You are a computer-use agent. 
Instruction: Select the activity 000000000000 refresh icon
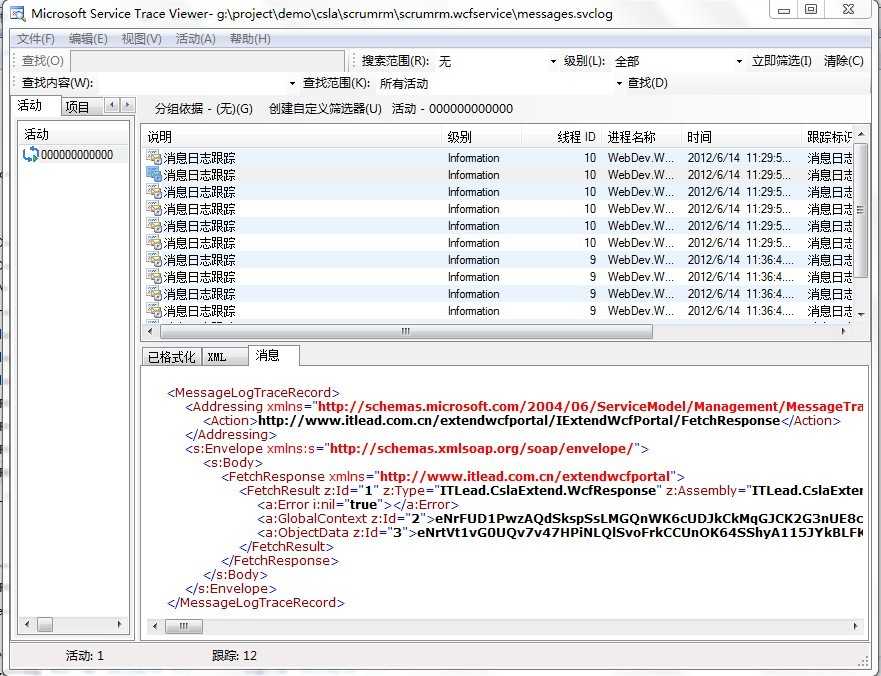[x=30, y=155]
